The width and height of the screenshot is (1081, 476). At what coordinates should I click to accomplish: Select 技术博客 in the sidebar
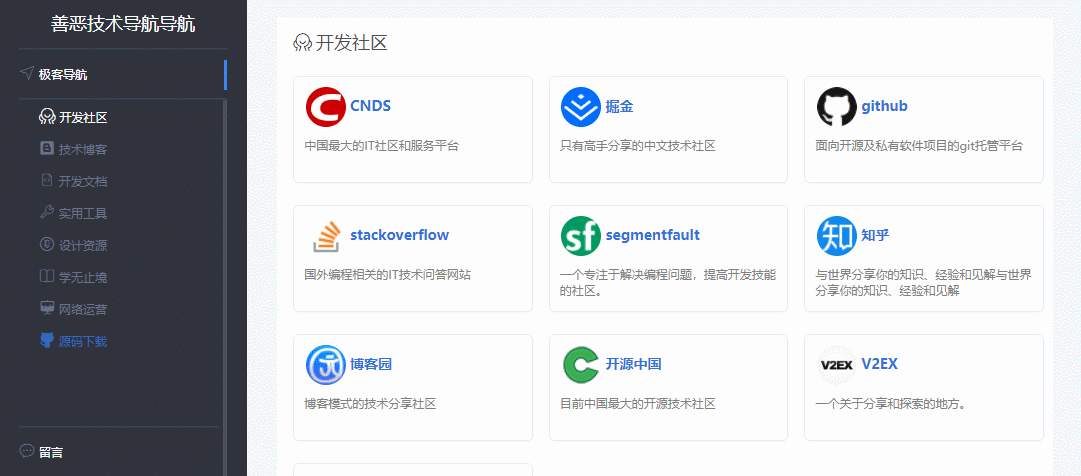(82, 150)
